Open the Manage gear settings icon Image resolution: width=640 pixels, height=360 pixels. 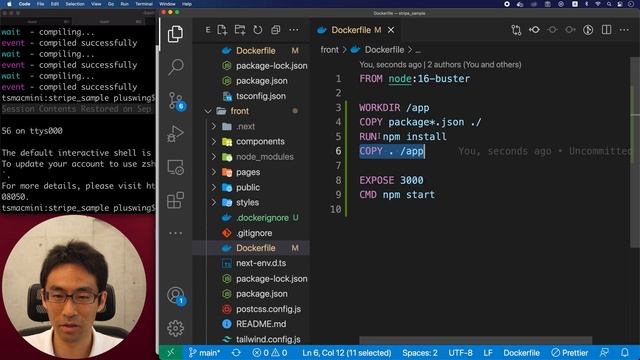pos(176,328)
